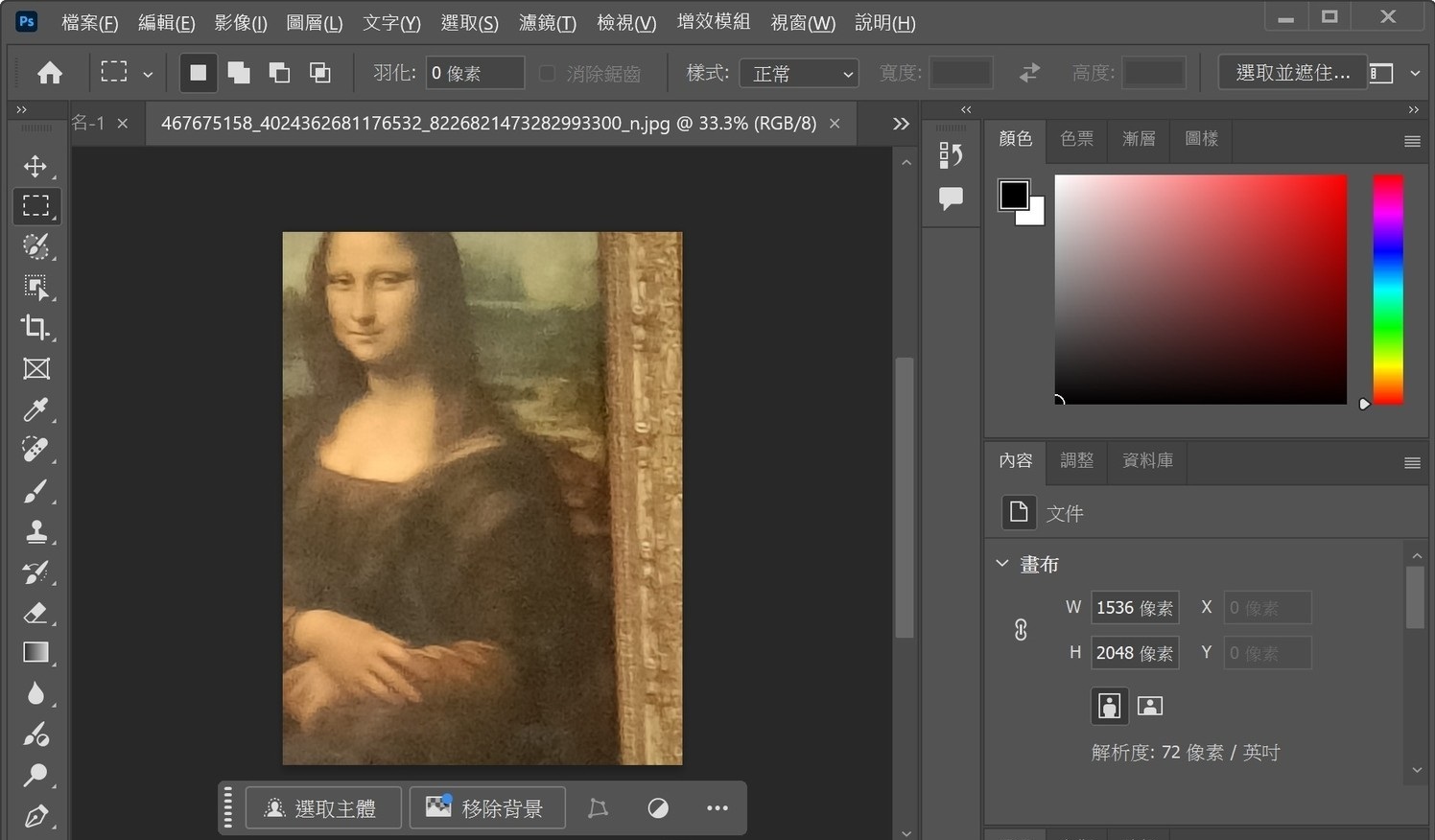
Task: Toggle the 消除鋸齒 anti-alias checkbox
Action: 547,74
